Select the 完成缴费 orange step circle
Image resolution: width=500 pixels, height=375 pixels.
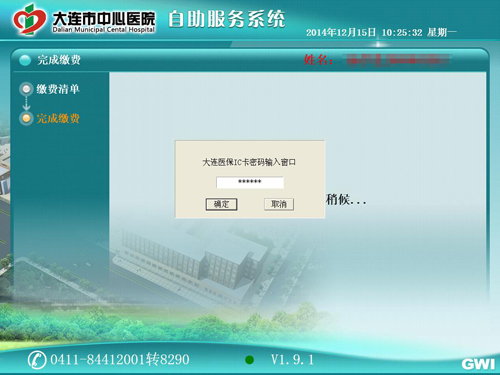[x=26, y=118]
